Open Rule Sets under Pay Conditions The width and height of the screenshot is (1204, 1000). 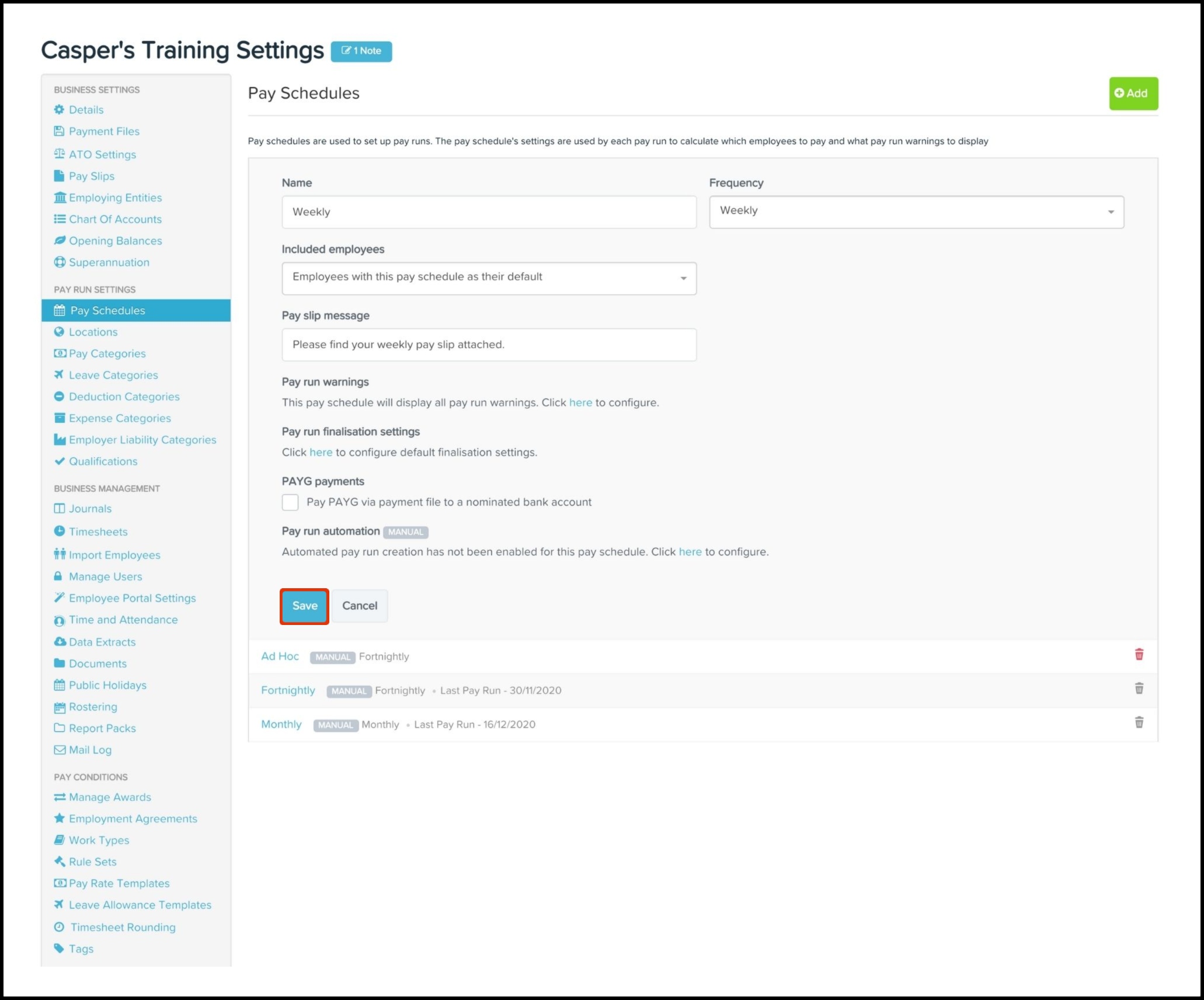[x=92, y=862]
